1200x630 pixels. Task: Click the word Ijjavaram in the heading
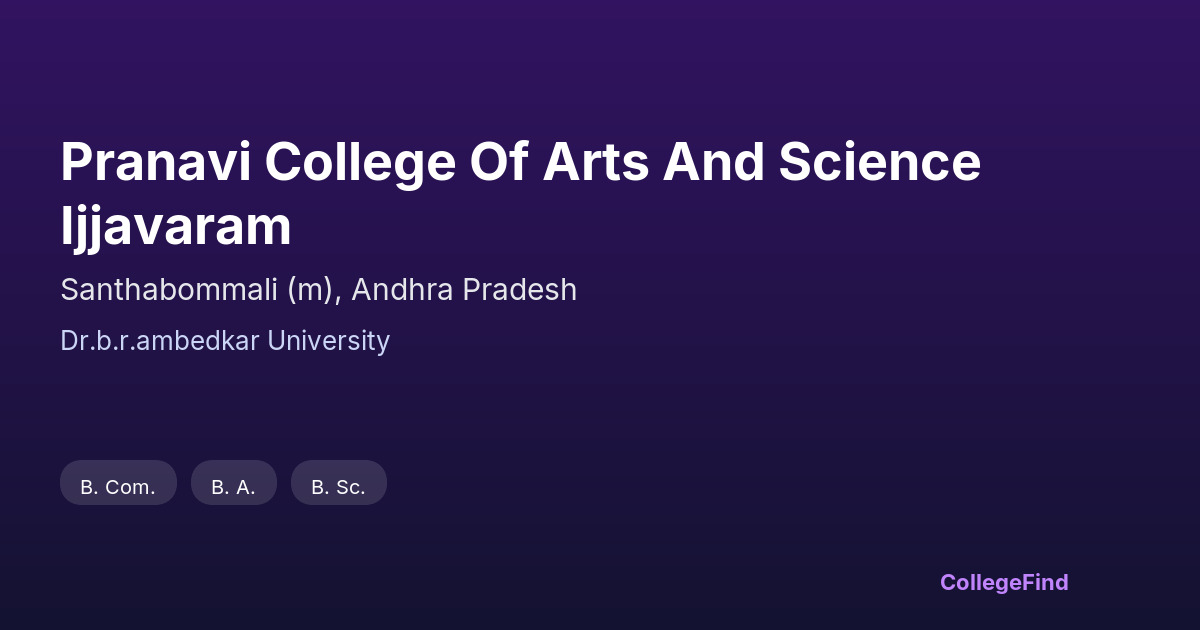(x=176, y=226)
